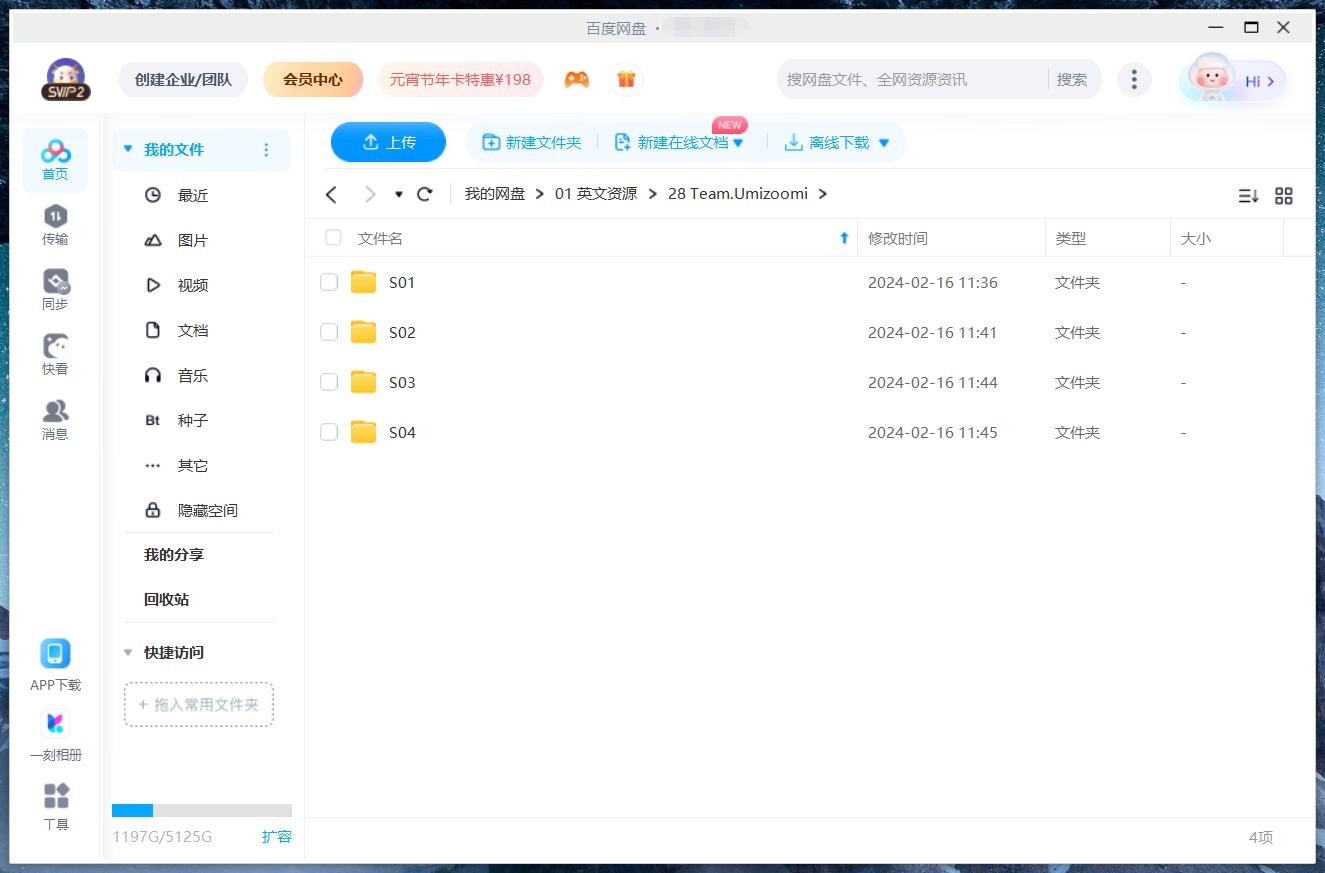This screenshot has width=1325, height=873.
Task: Switch to the 视频 category
Action: pos(192,285)
